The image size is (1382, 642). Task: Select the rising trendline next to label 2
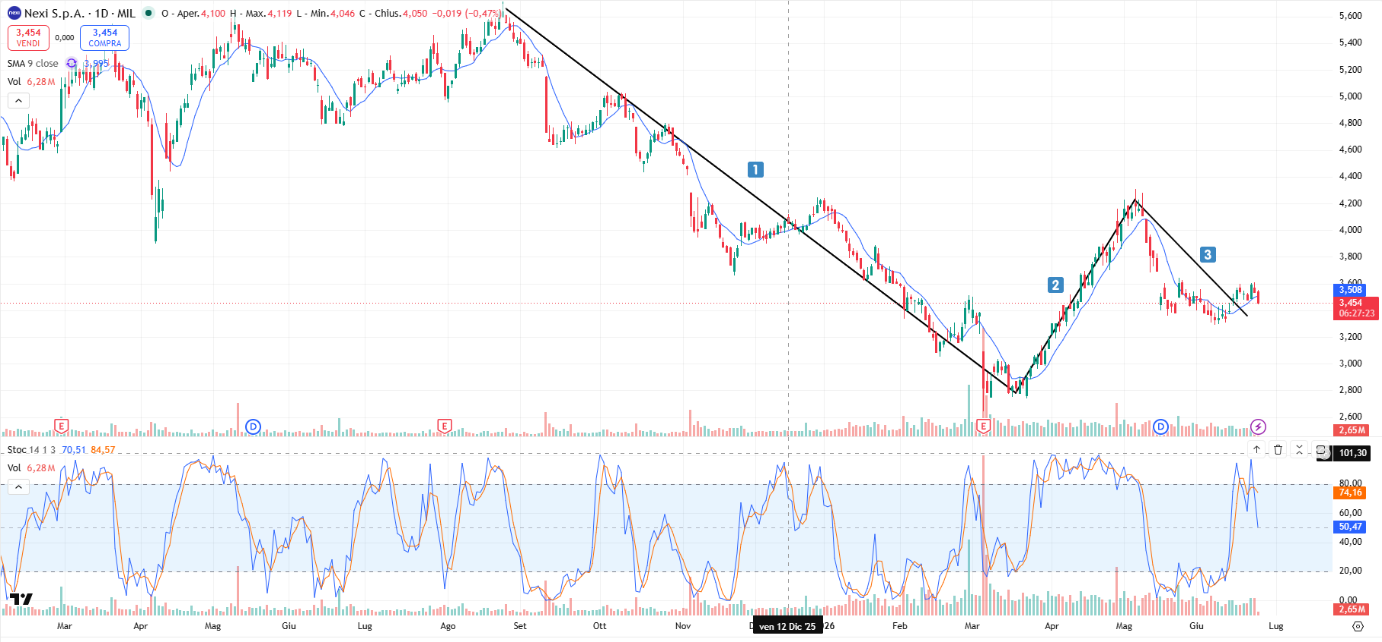tap(1075, 294)
